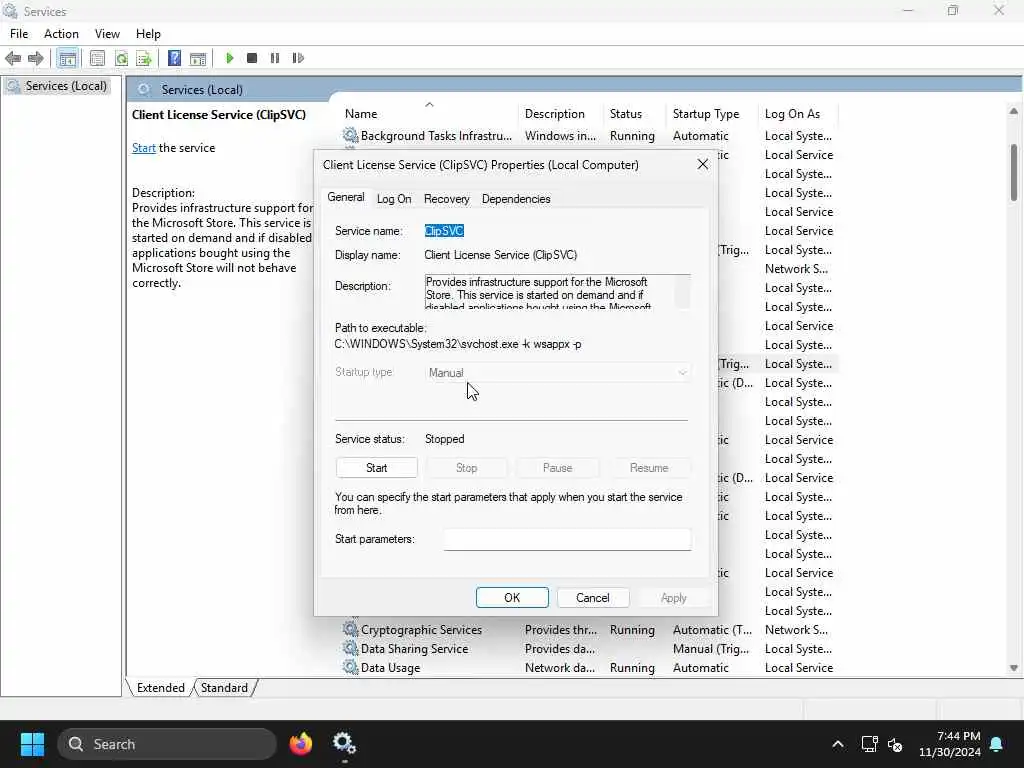Open the Properties toolbar icon
This screenshot has width=1024, height=768.
97,58
